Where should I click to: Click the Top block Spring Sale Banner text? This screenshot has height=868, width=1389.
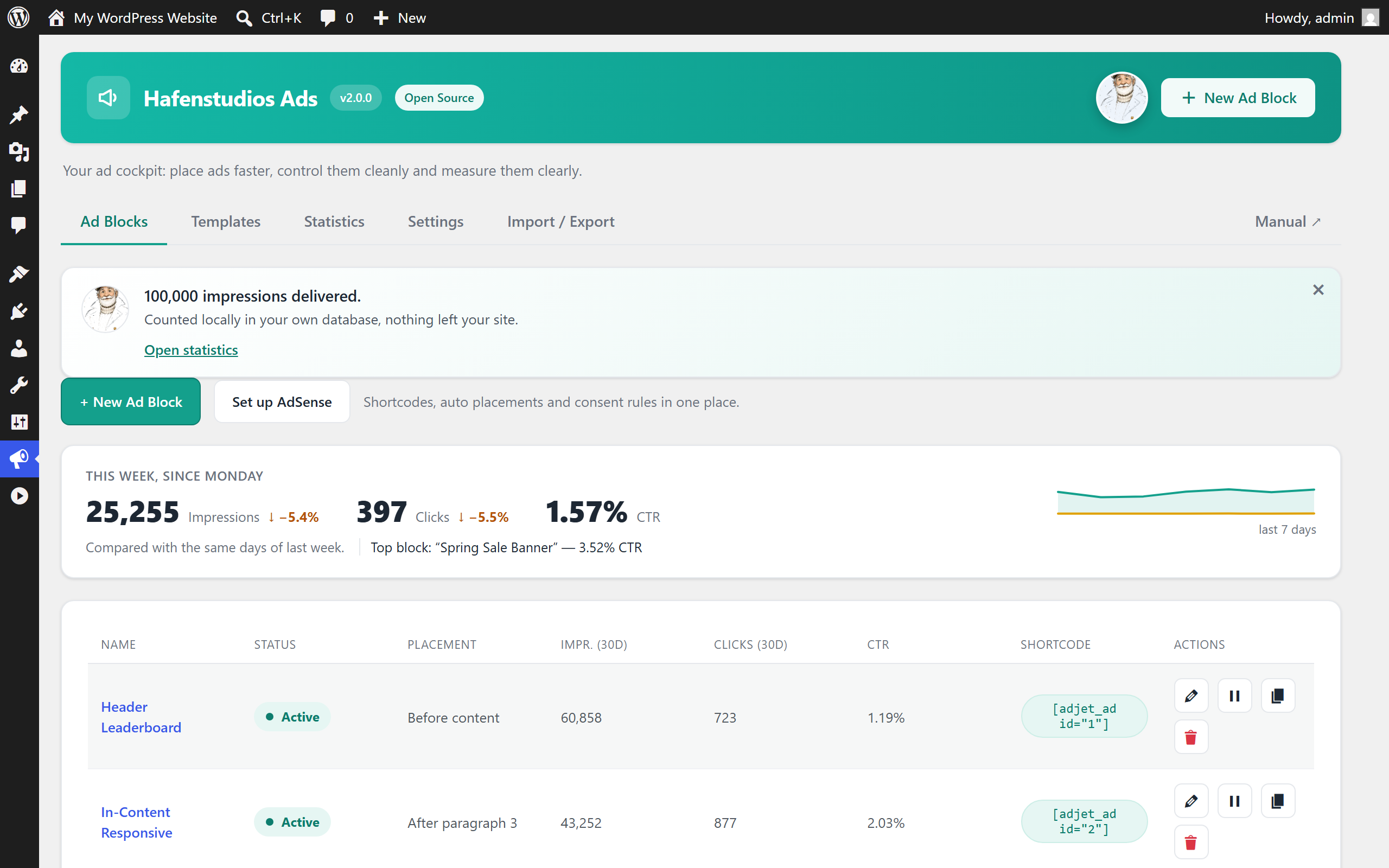click(x=506, y=548)
